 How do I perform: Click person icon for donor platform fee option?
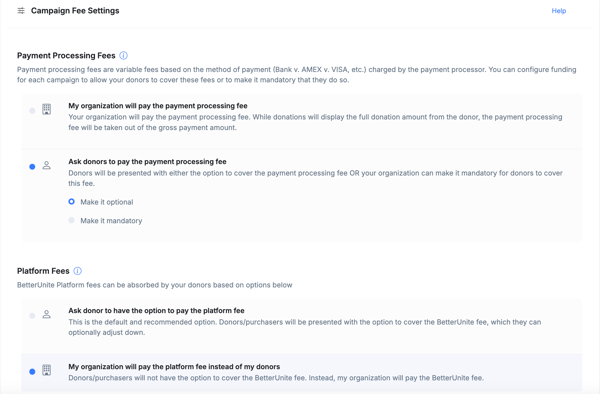pos(46,315)
